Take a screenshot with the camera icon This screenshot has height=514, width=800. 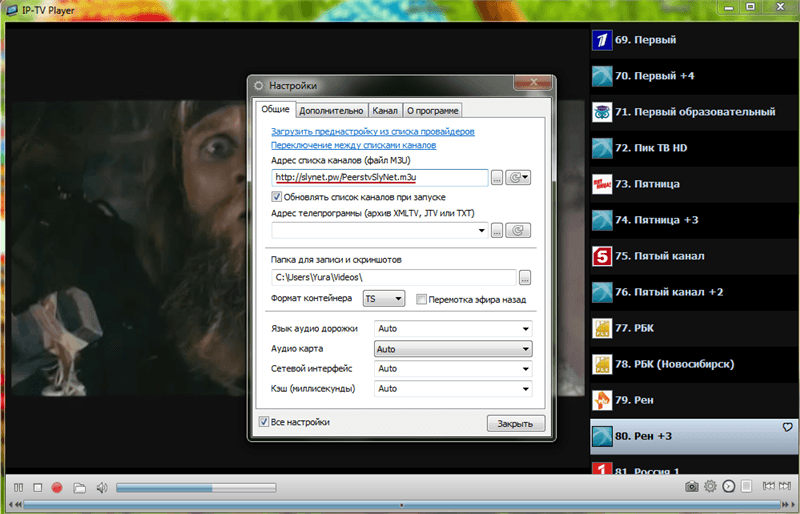pos(691,486)
